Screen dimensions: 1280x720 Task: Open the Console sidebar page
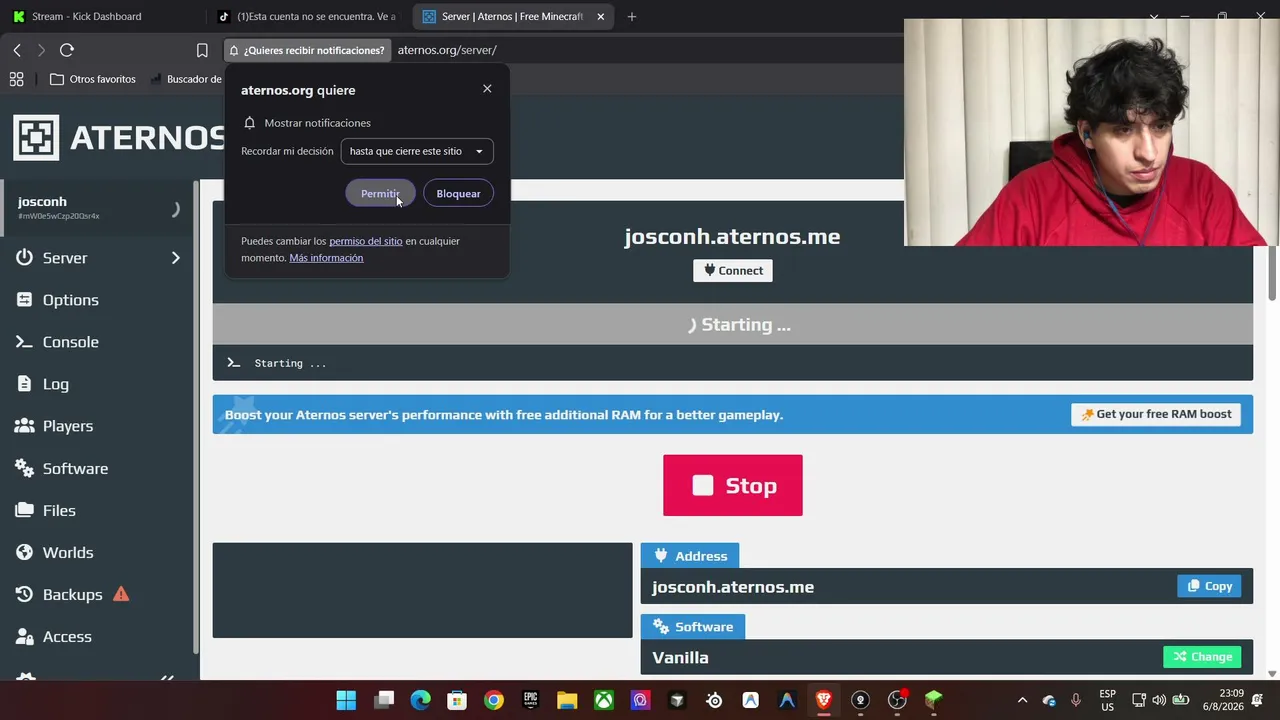pyautogui.click(x=70, y=342)
